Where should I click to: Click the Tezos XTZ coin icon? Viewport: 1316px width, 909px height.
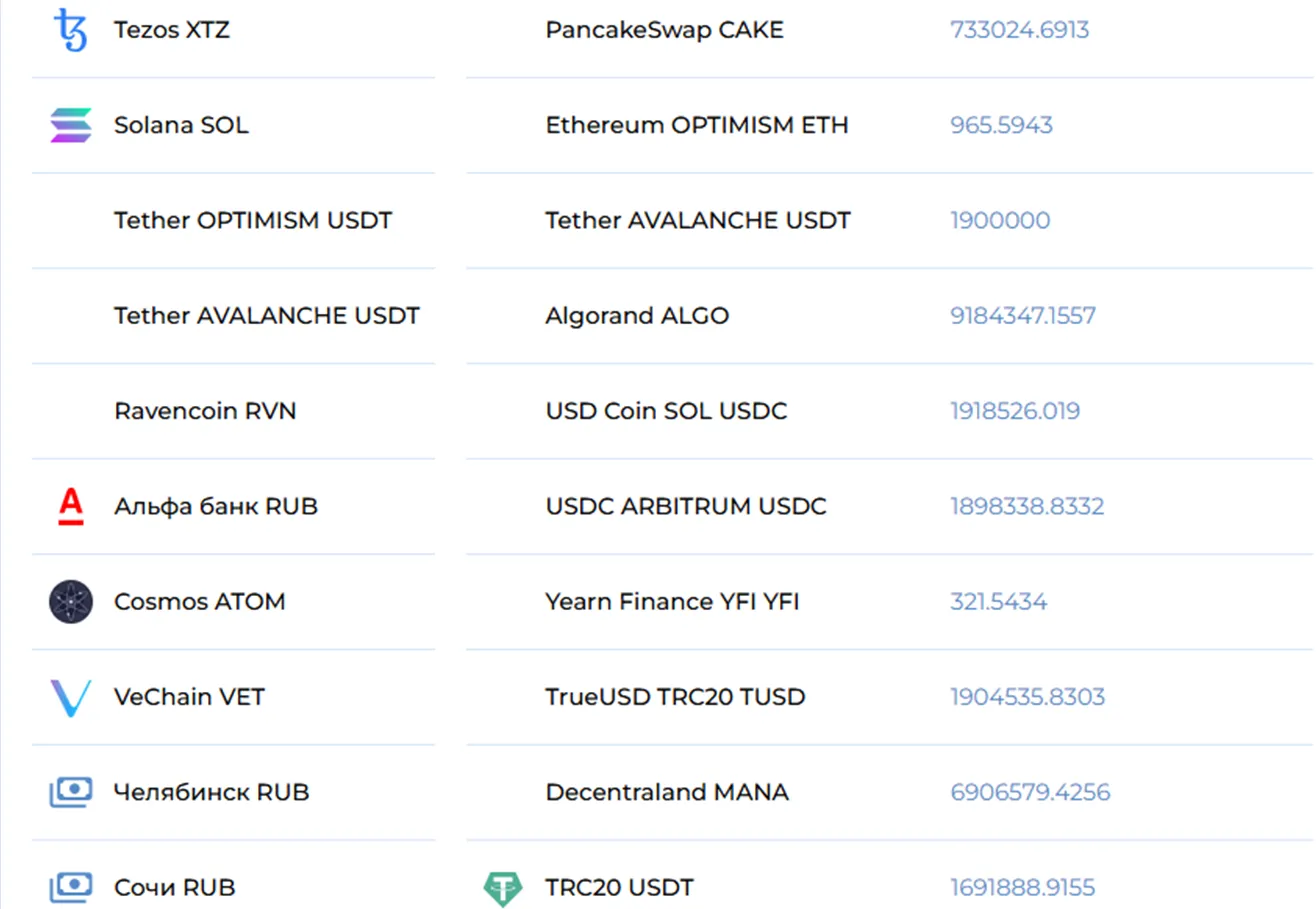click(70, 30)
